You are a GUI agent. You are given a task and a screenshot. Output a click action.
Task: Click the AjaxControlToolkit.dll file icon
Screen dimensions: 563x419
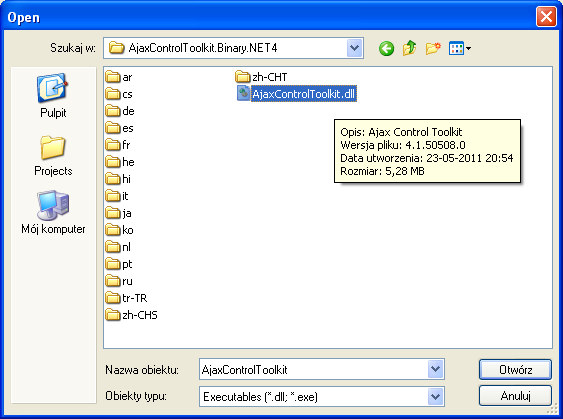243,94
